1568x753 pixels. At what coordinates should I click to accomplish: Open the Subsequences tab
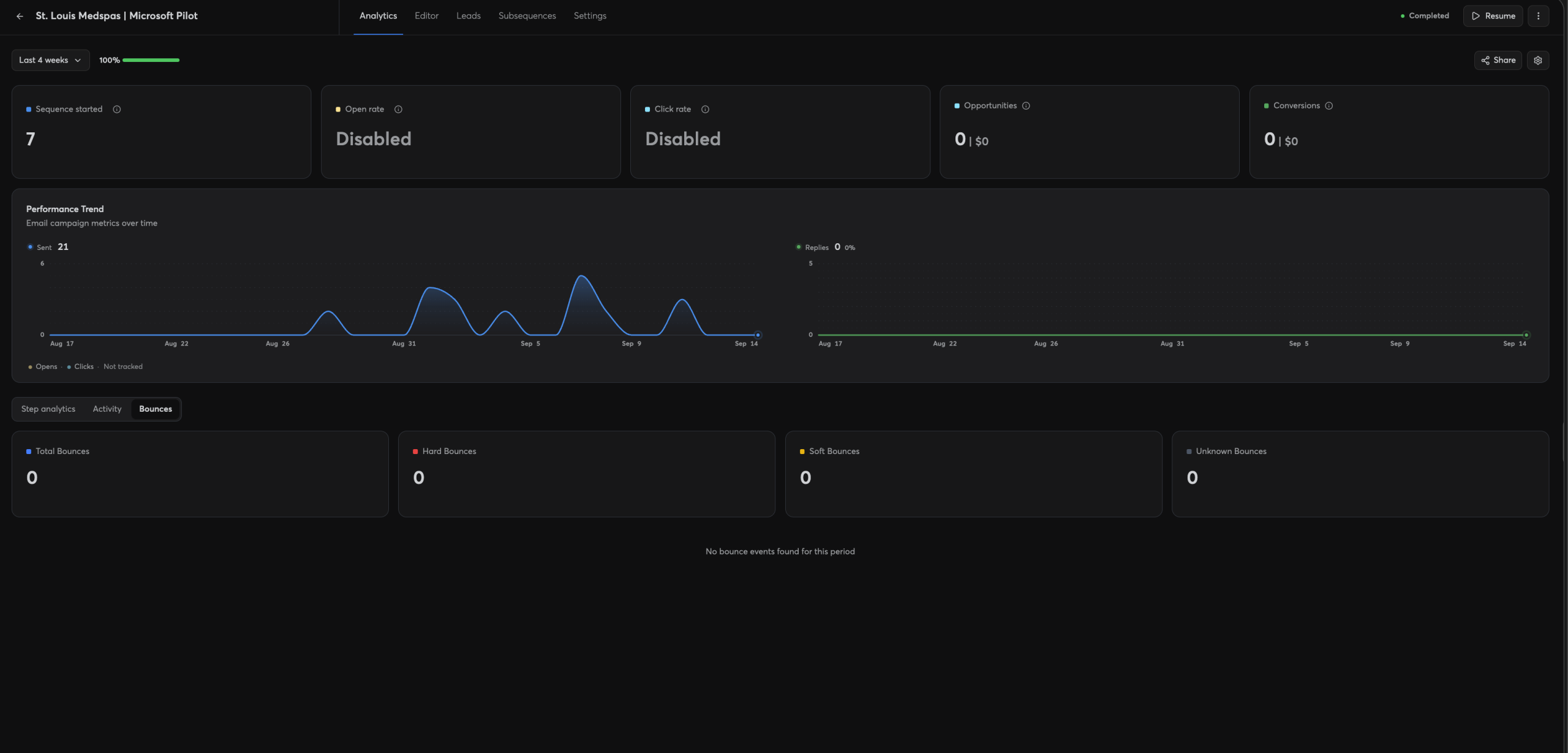(x=527, y=16)
